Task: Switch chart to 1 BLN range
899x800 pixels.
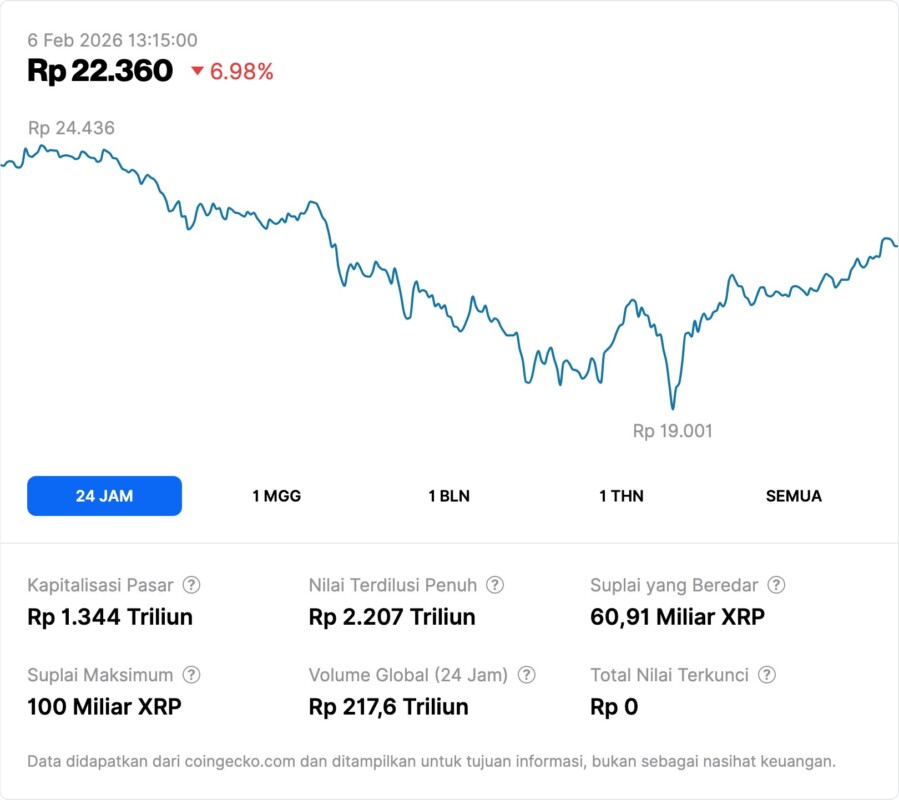Action: (x=449, y=496)
